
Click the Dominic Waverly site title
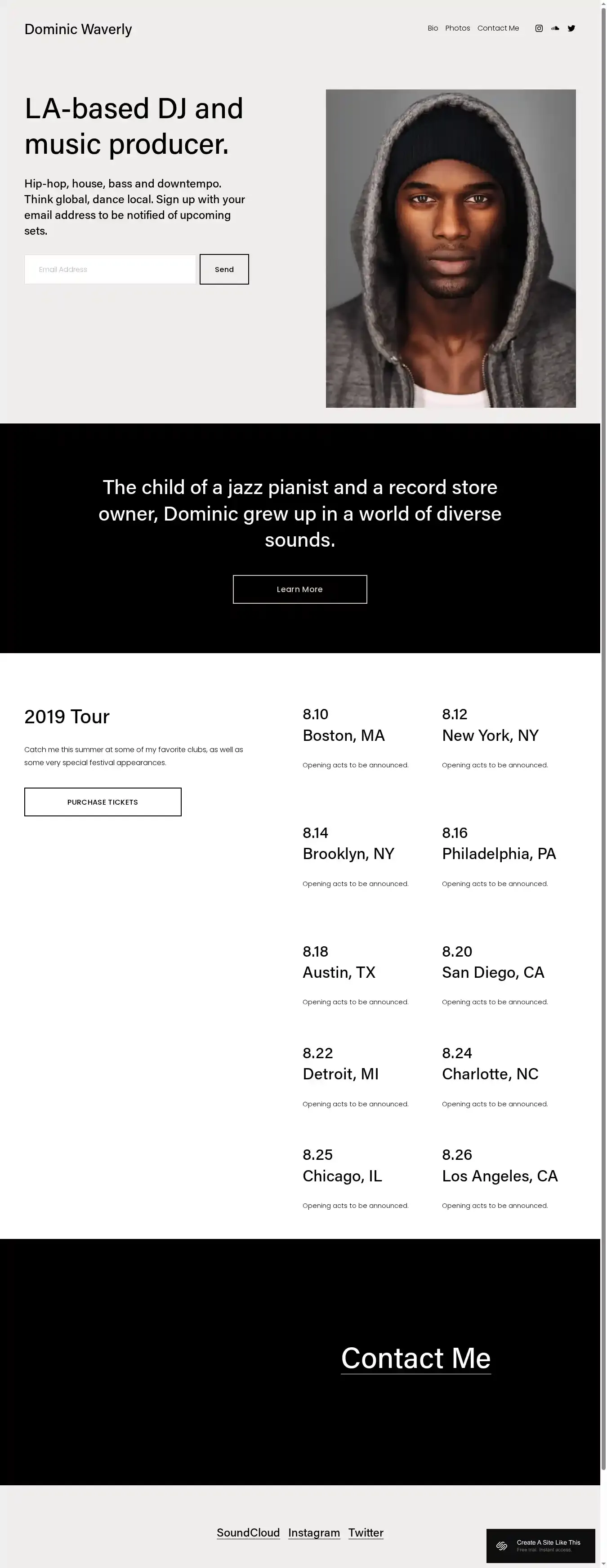click(x=78, y=29)
